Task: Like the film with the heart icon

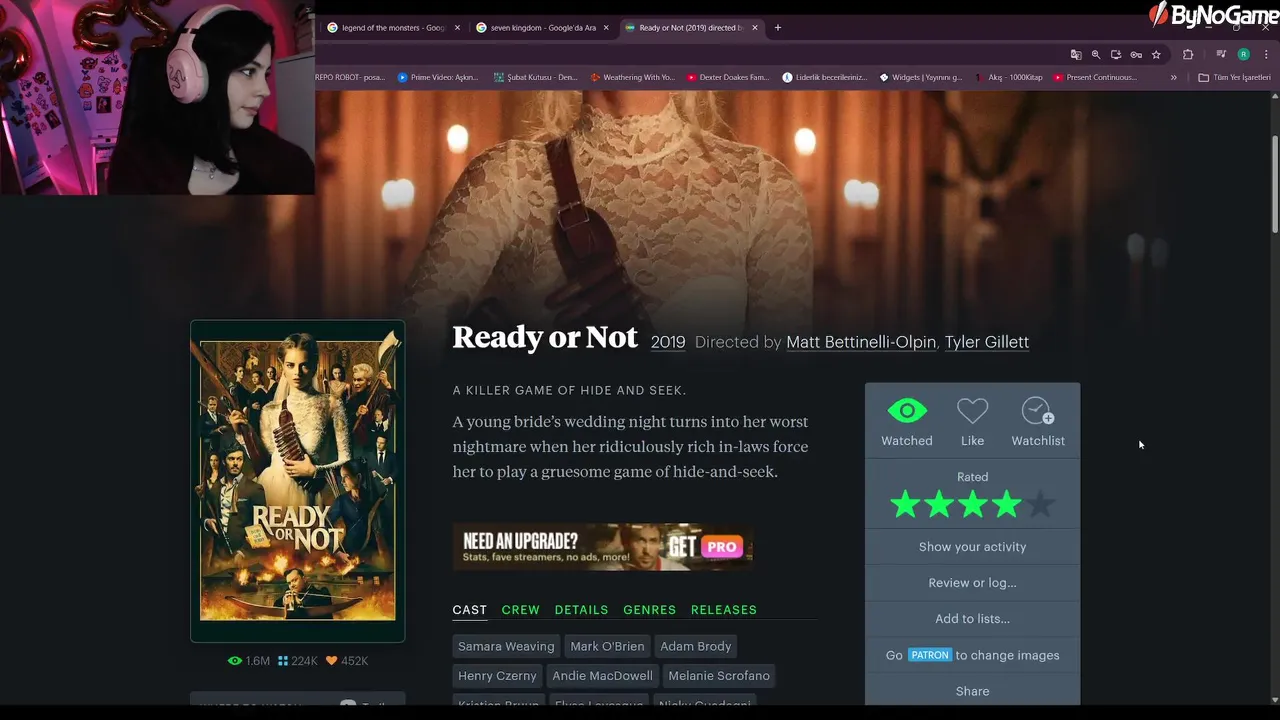Action: pos(972,411)
